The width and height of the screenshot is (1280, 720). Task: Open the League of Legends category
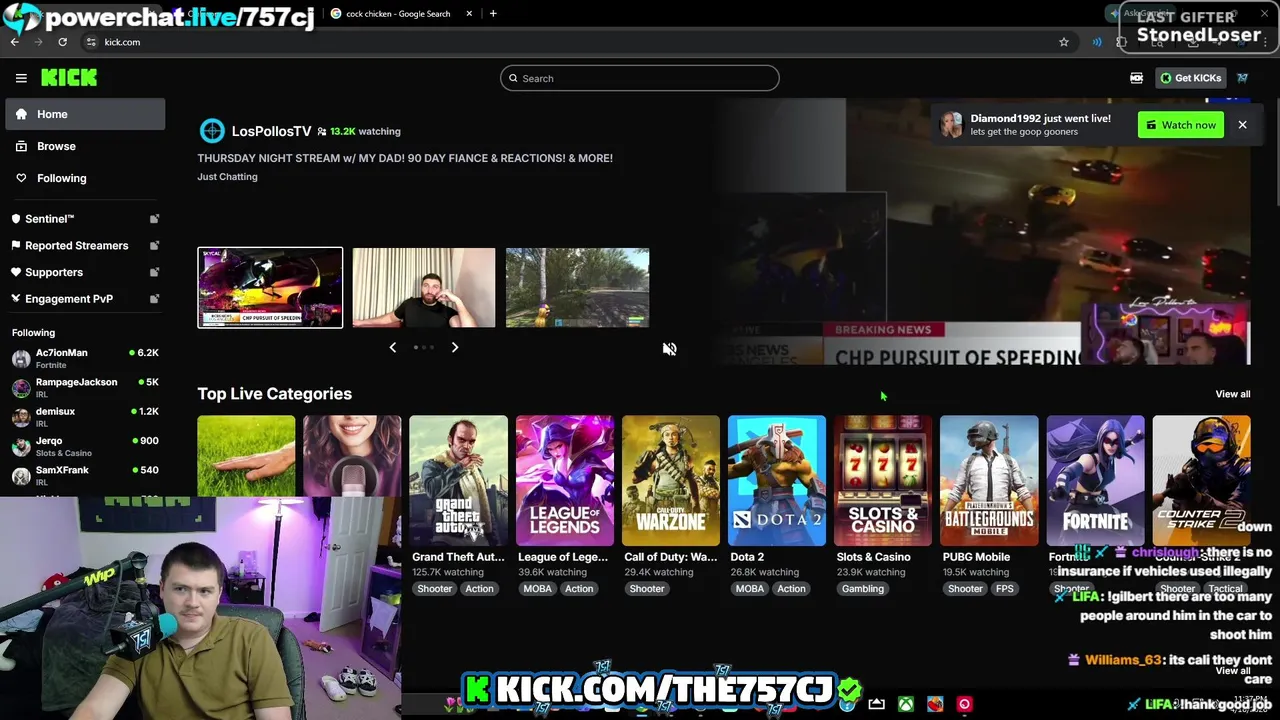[565, 481]
